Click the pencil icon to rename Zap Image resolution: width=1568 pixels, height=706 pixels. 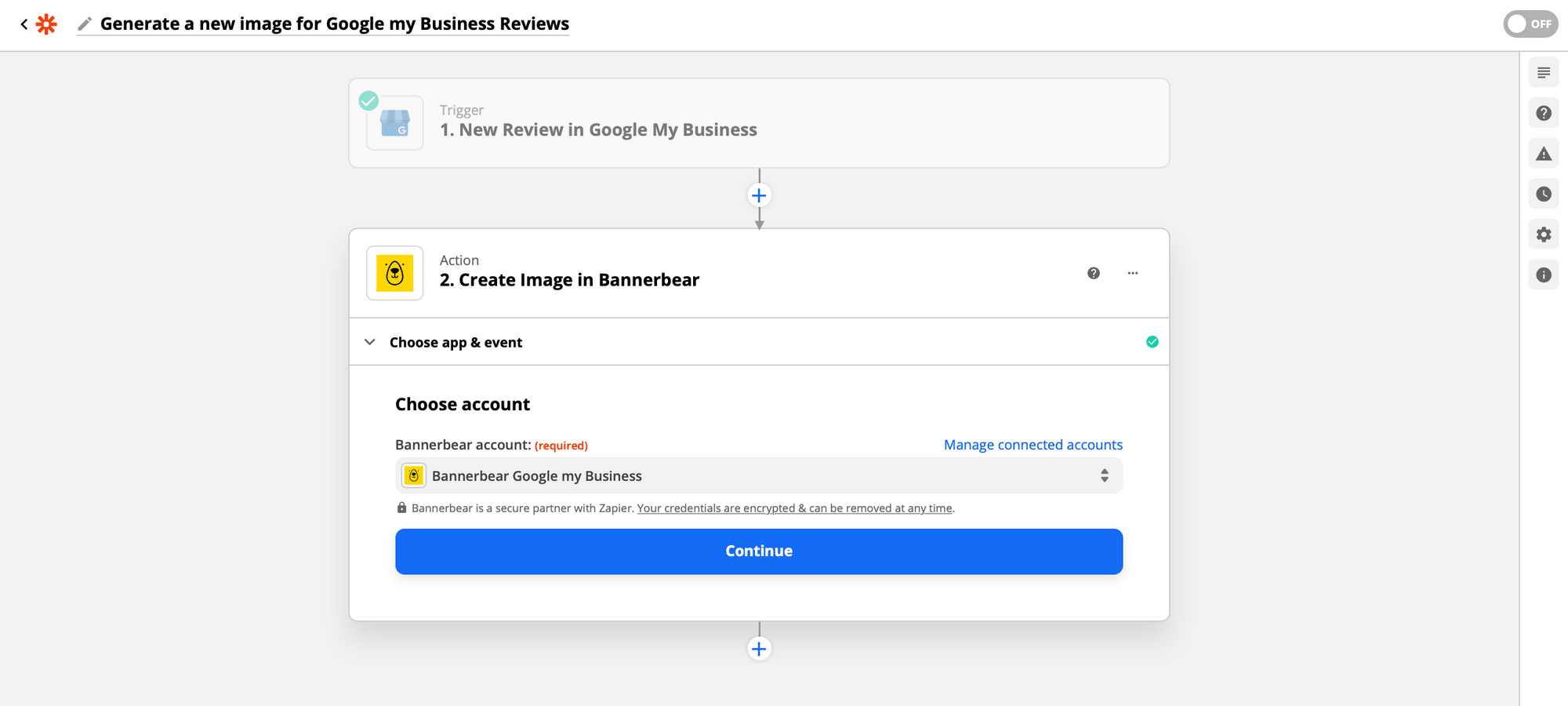coord(85,24)
